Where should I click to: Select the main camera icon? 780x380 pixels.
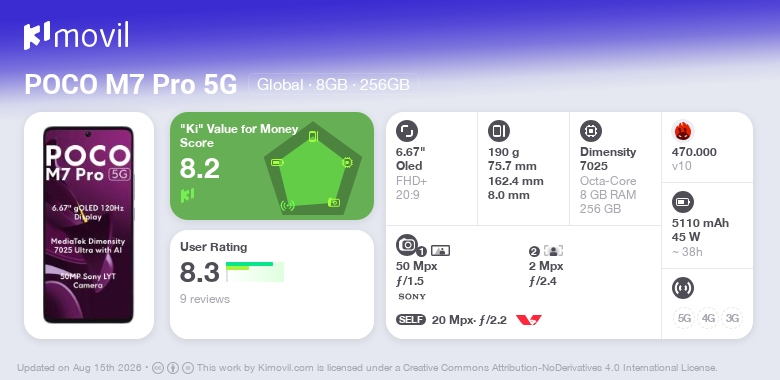[407, 244]
